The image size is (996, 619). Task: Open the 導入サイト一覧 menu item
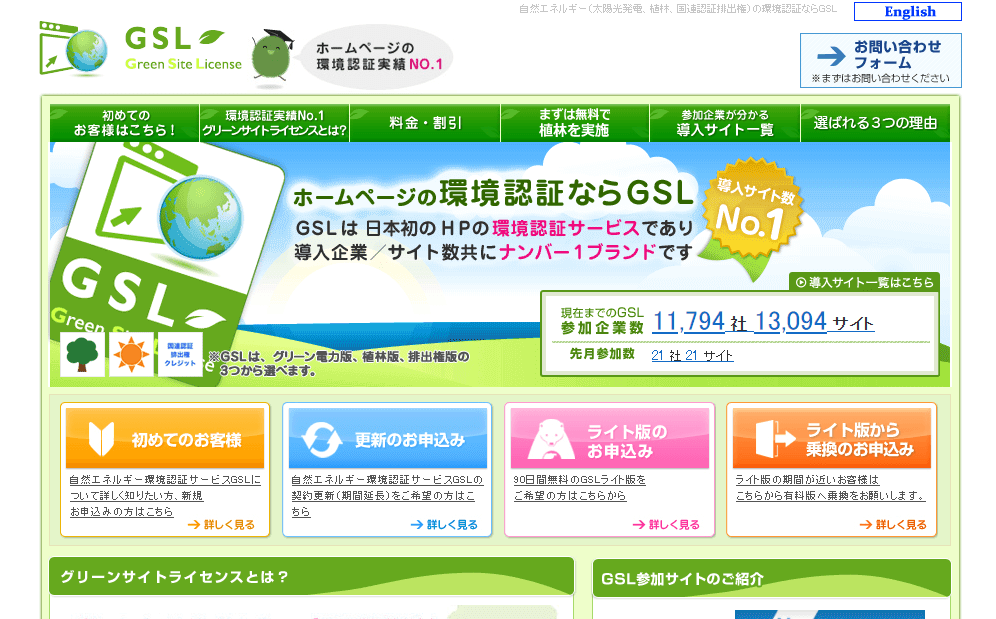725,123
